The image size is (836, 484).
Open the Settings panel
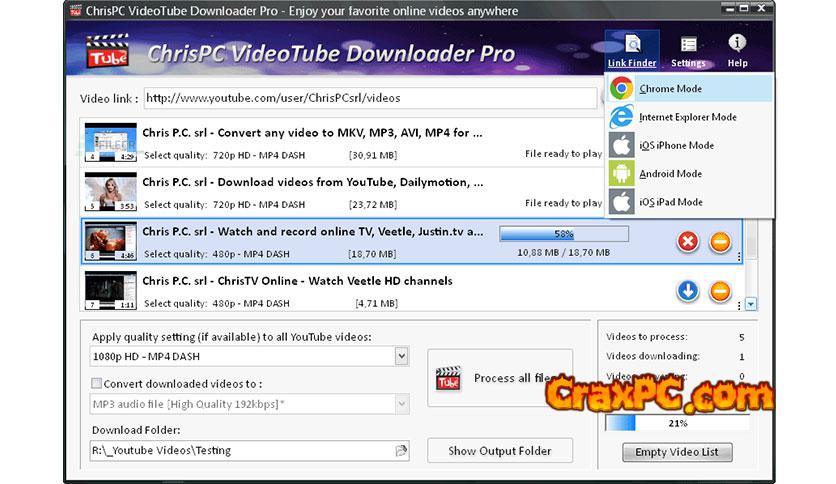point(688,52)
